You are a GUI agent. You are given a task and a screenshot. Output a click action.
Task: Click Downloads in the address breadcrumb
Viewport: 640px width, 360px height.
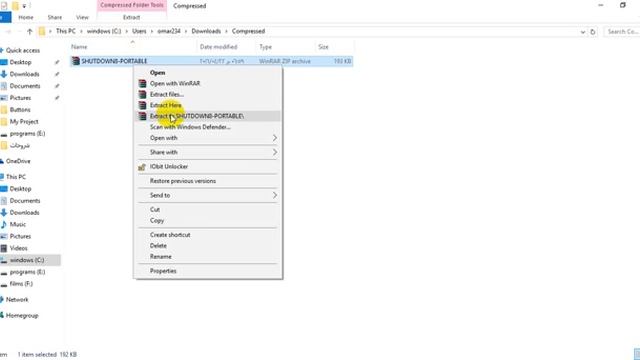coord(206,31)
